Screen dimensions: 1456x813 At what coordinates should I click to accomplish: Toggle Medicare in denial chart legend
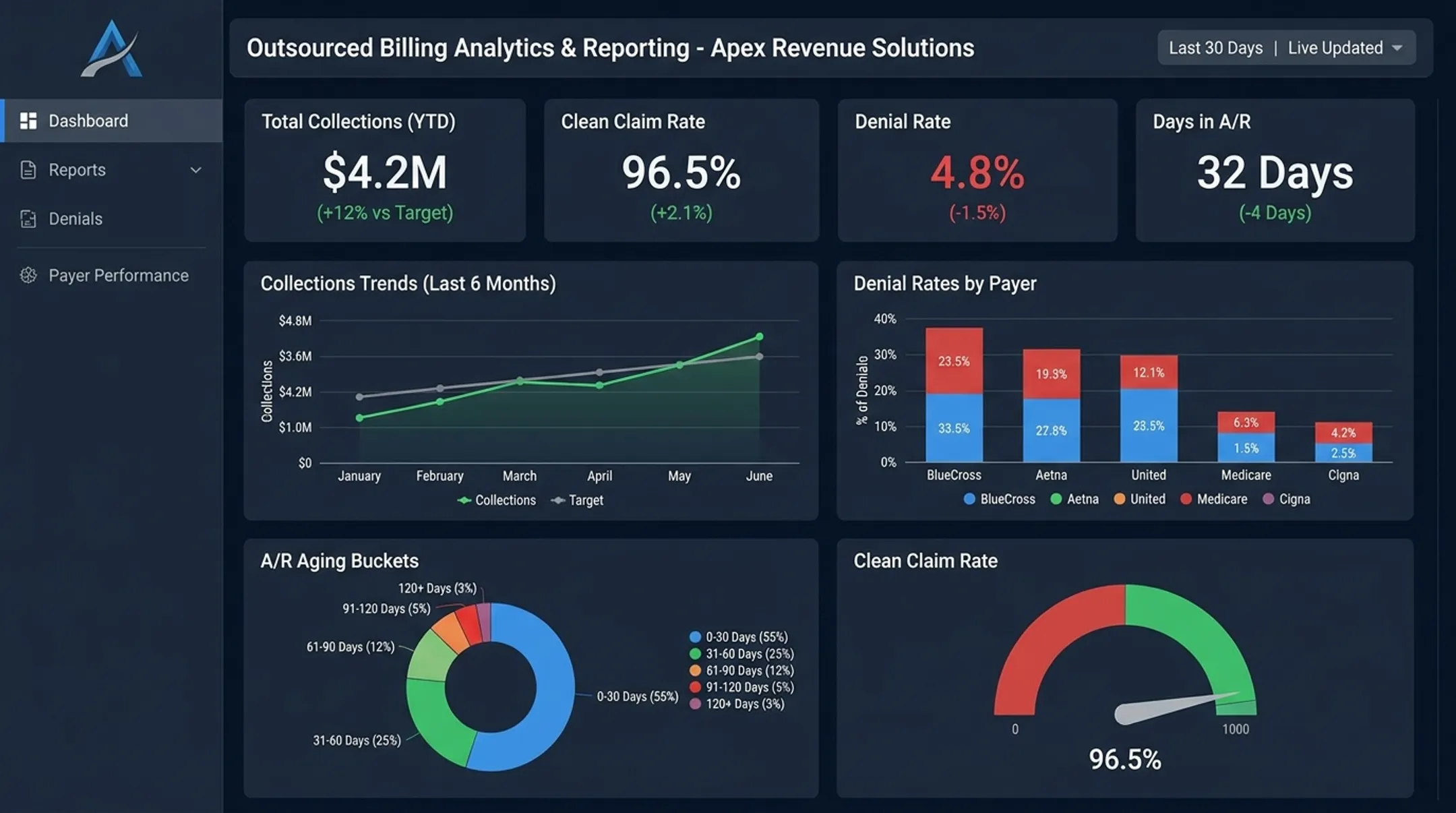click(x=1213, y=499)
